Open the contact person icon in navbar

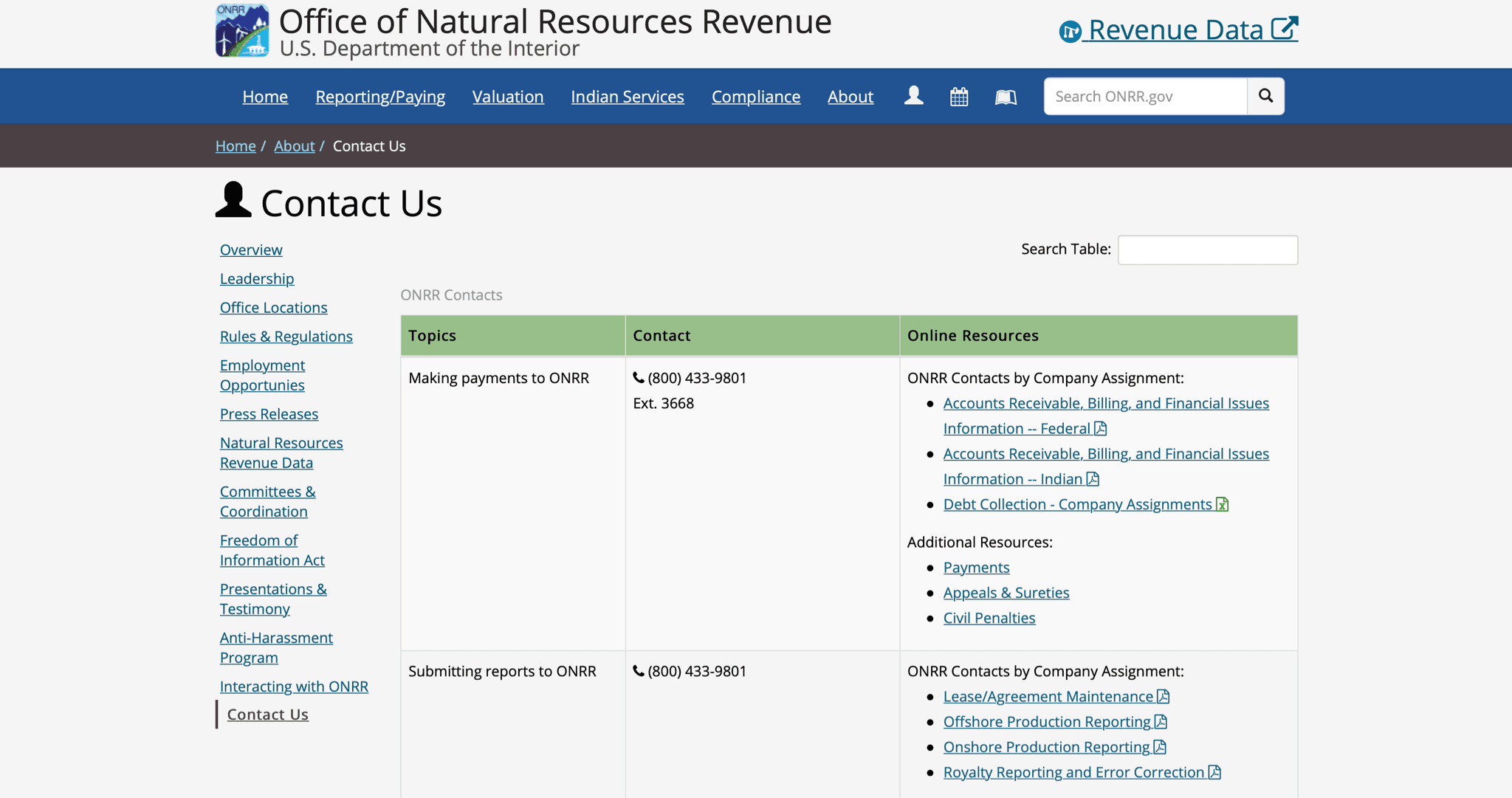(913, 96)
